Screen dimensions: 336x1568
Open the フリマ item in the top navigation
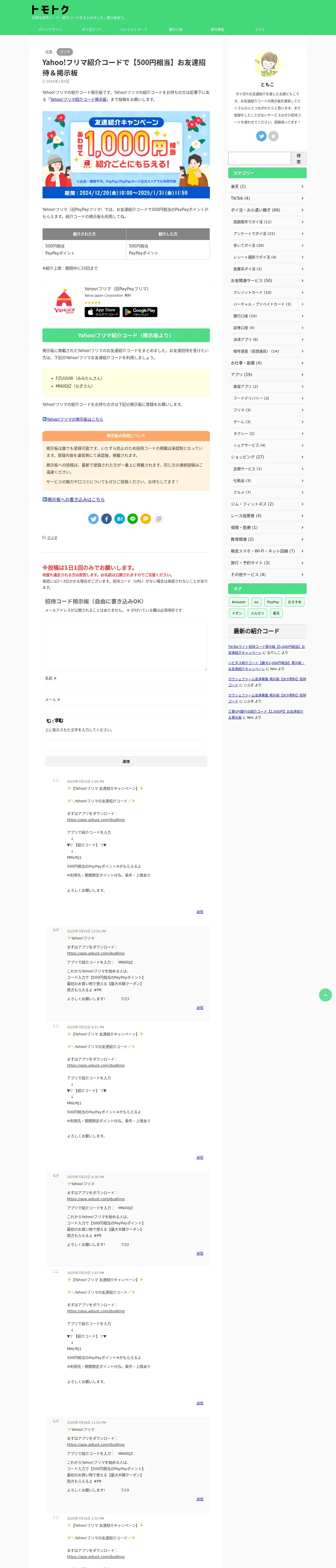[x=260, y=29]
